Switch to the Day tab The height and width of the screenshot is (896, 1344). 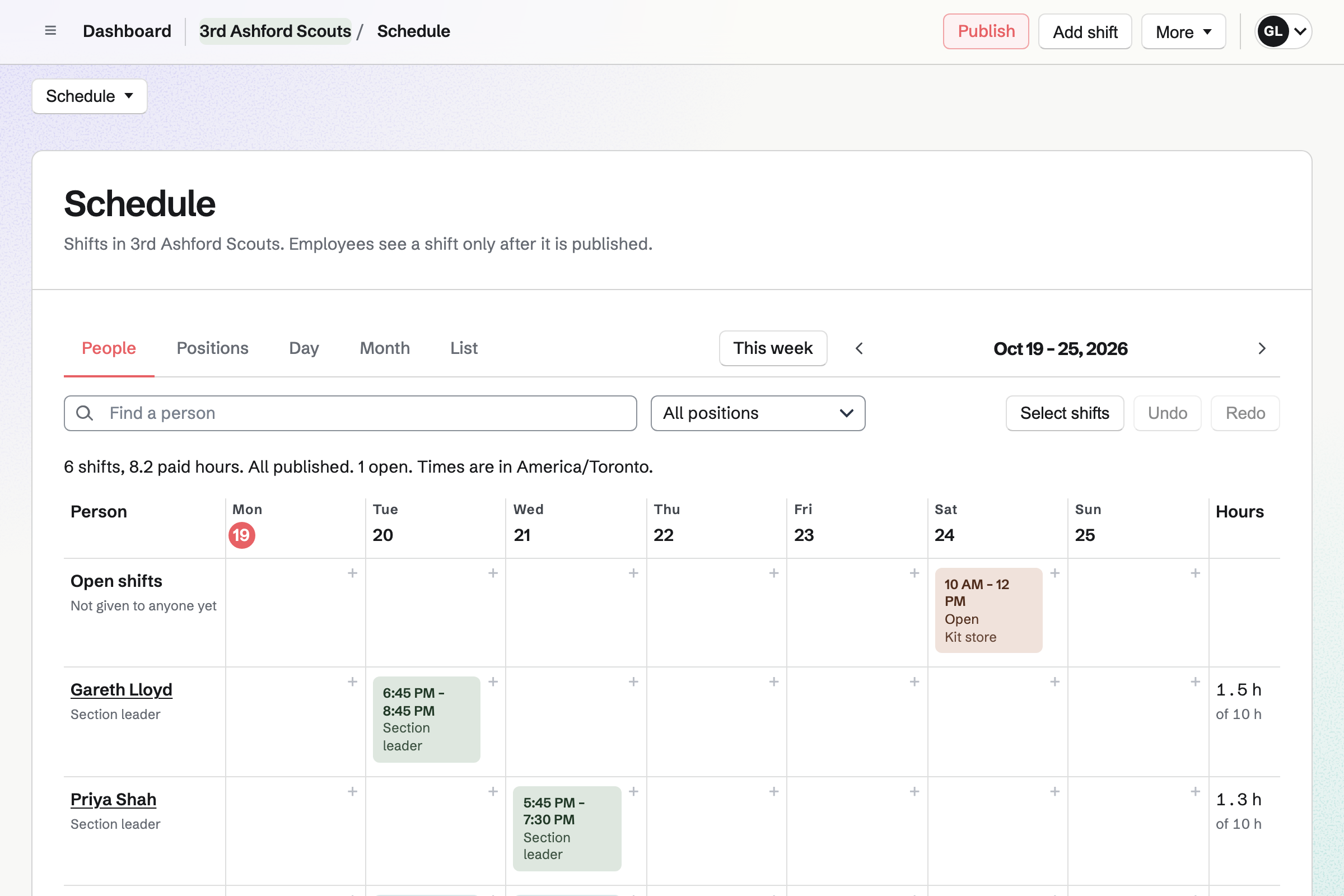click(304, 348)
